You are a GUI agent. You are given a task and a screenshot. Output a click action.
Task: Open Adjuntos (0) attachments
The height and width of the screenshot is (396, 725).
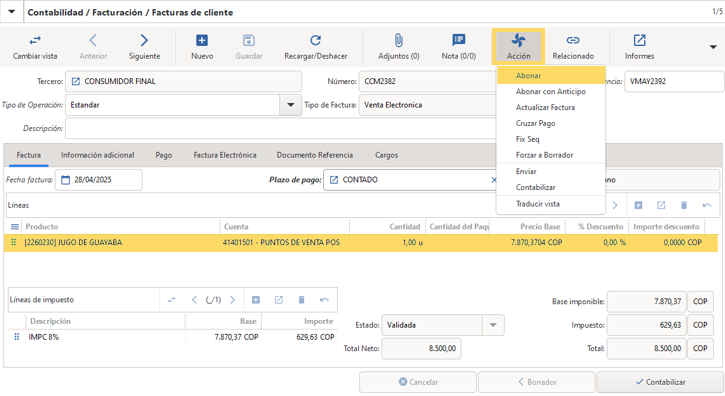(x=399, y=47)
